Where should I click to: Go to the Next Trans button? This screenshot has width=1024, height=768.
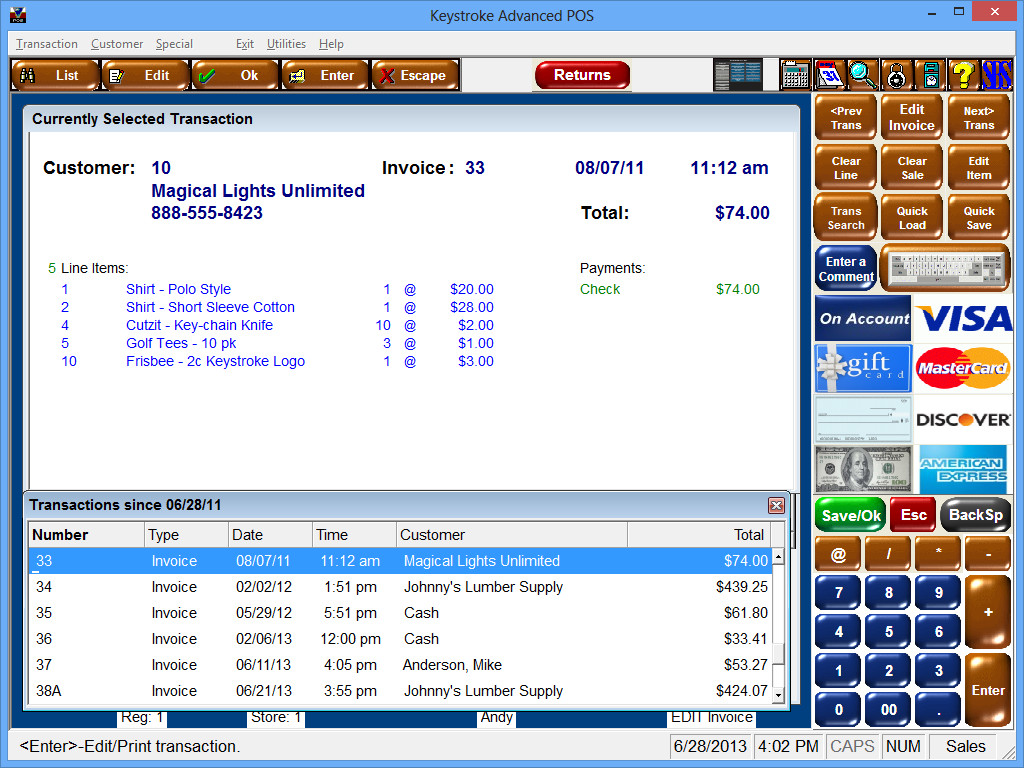point(978,118)
